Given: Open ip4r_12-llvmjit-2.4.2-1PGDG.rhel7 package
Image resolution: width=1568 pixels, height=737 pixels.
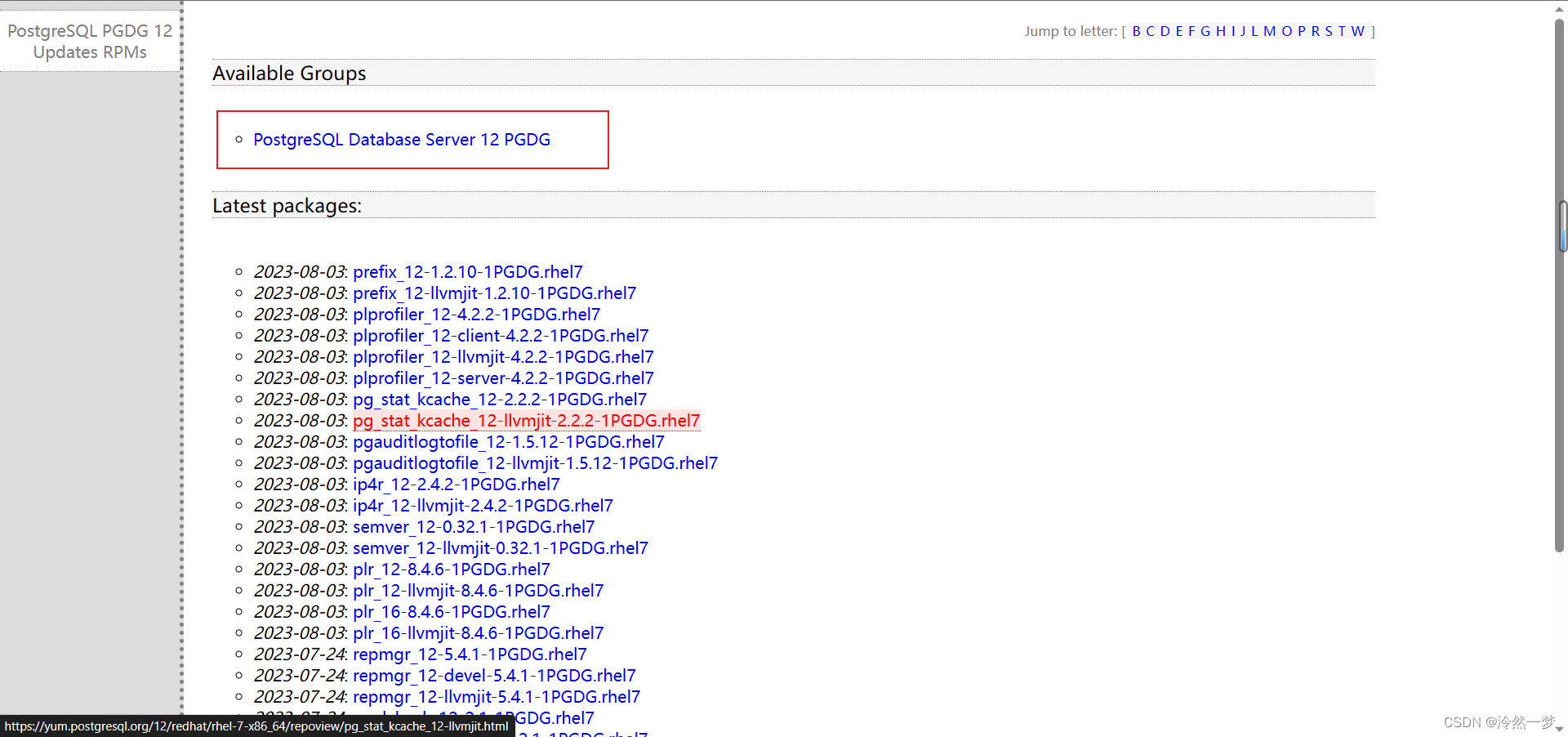Looking at the screenshot, I should point(483,506).
